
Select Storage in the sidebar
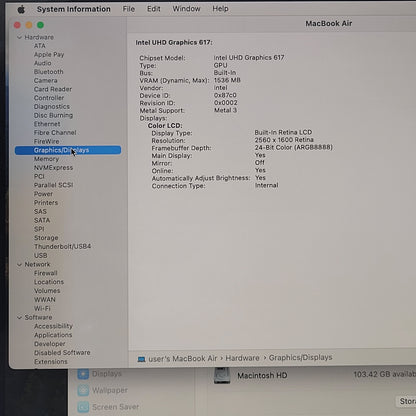click(46, 238)
